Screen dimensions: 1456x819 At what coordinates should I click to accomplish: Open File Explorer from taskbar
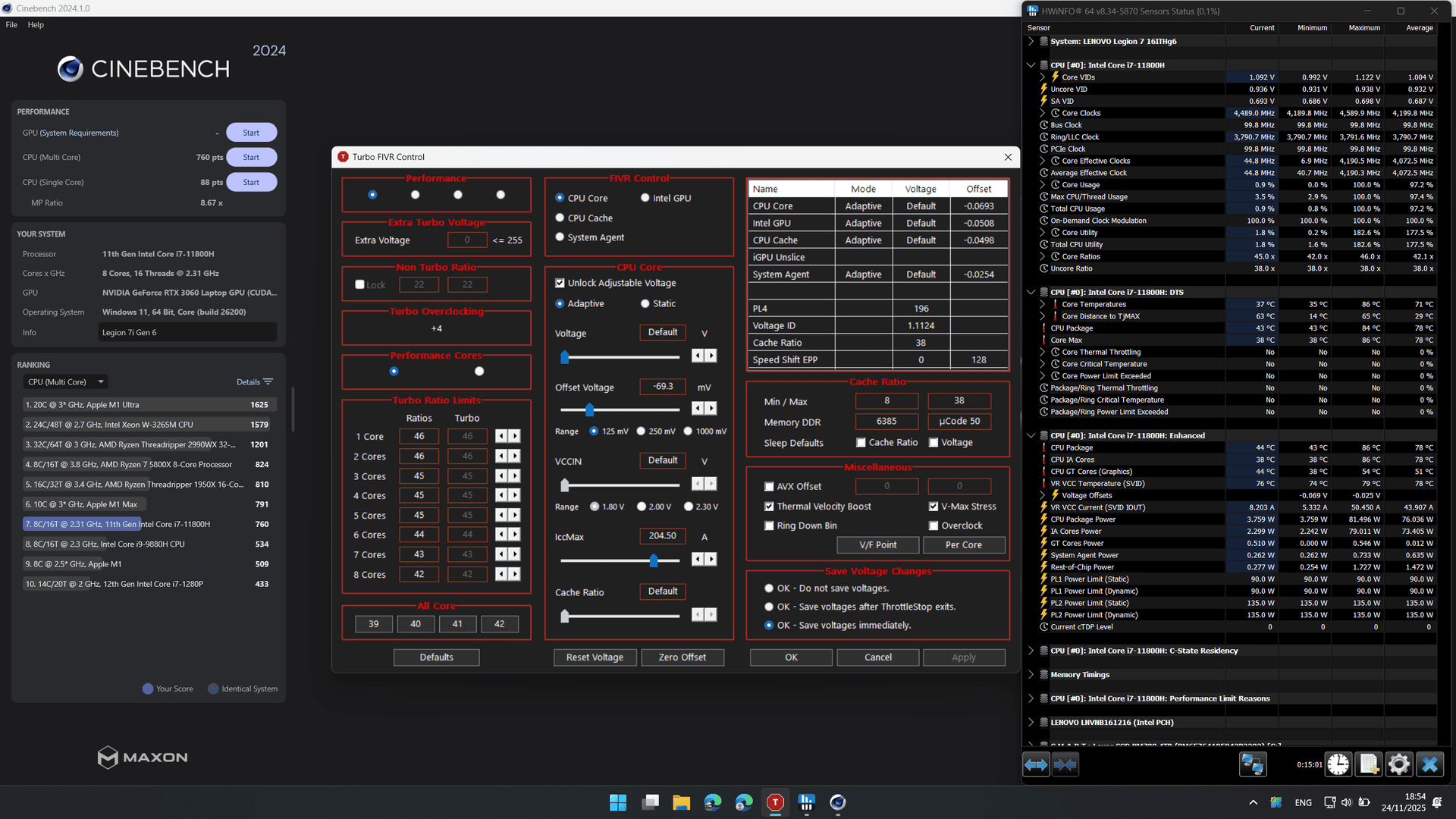pyautogui.click(x=681, y=802)
